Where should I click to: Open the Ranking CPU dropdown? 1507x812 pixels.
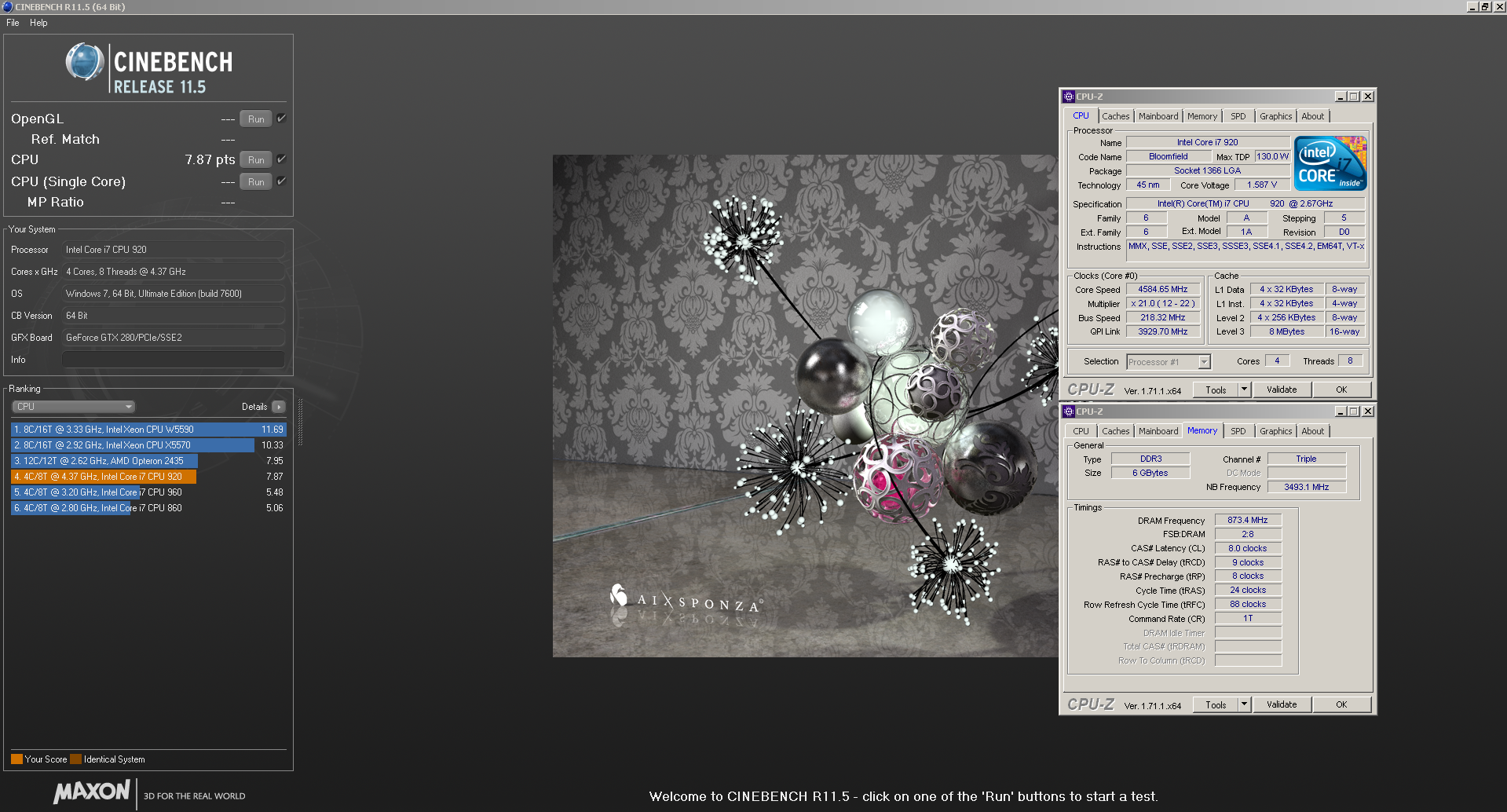[x=74, y=407]
